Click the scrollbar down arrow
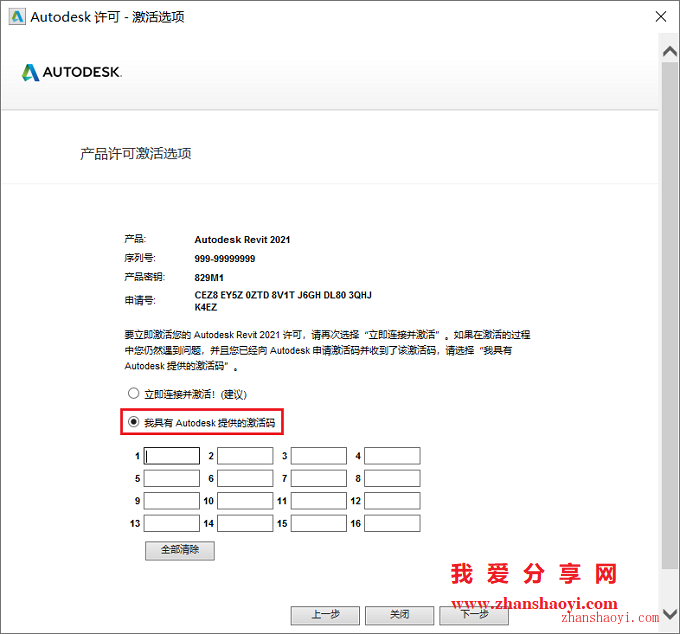 click(x=670, y=614)
